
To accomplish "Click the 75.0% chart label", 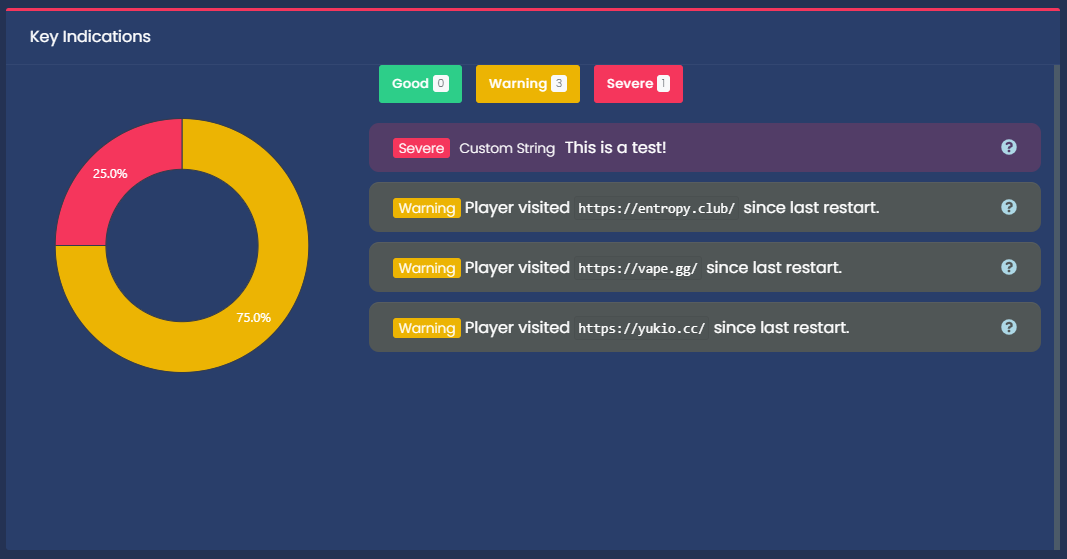I will (253, 317).
